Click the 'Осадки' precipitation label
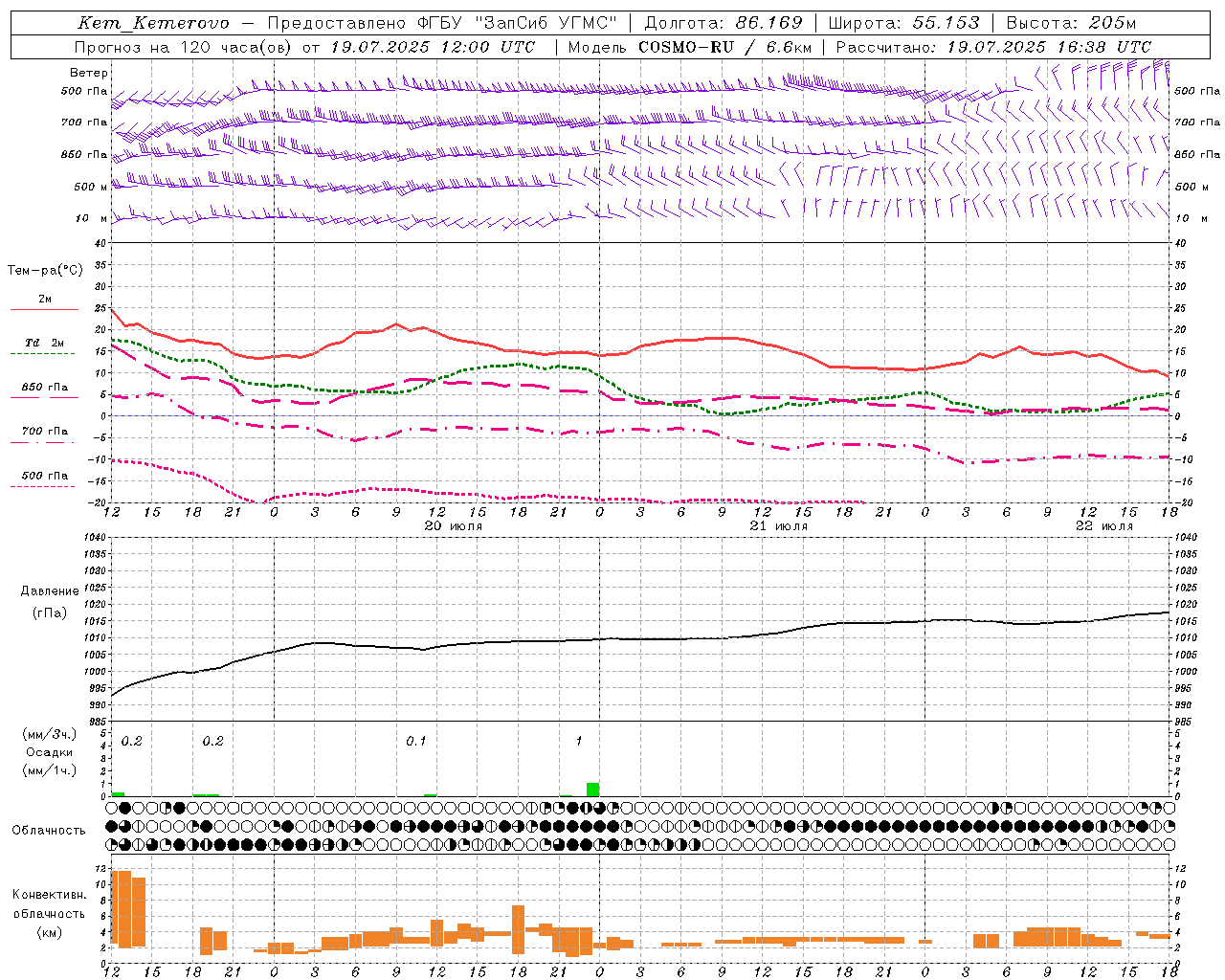The image size is (1225, 980). [x=49, y=753]
